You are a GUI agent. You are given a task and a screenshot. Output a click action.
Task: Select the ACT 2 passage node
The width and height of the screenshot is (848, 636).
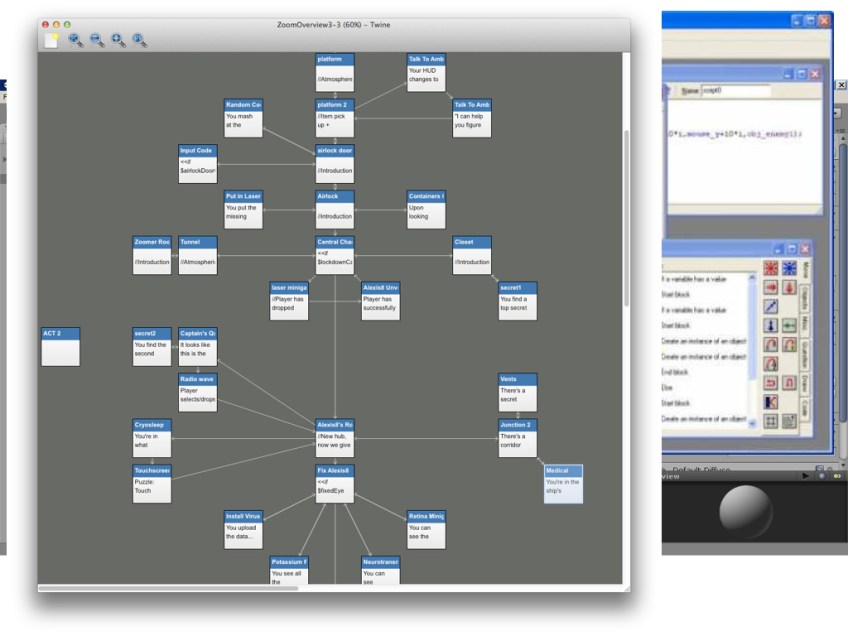point(60,346)
